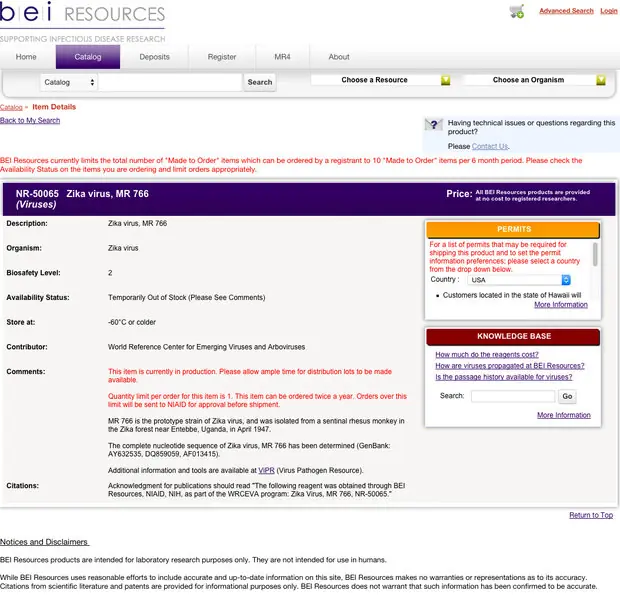620x597 pixels.
Task: Click the Search button
Action: point(260,82)
